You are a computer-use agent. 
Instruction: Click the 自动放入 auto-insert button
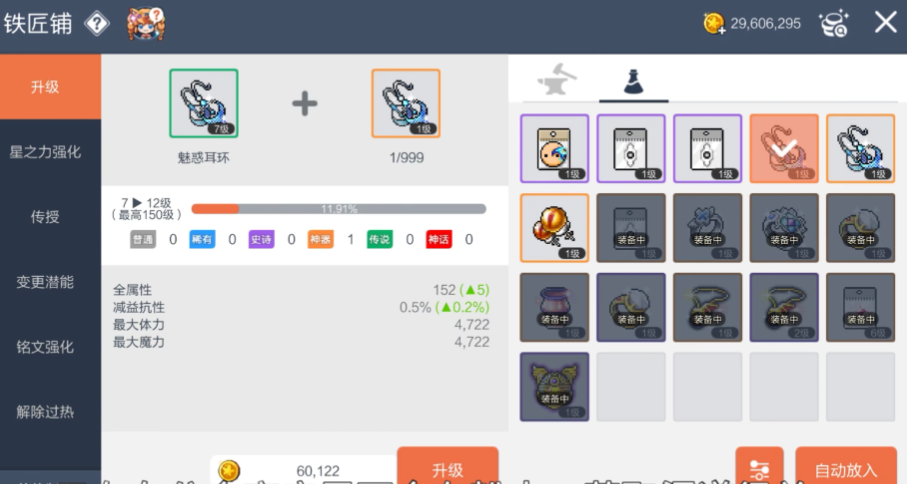846,466
